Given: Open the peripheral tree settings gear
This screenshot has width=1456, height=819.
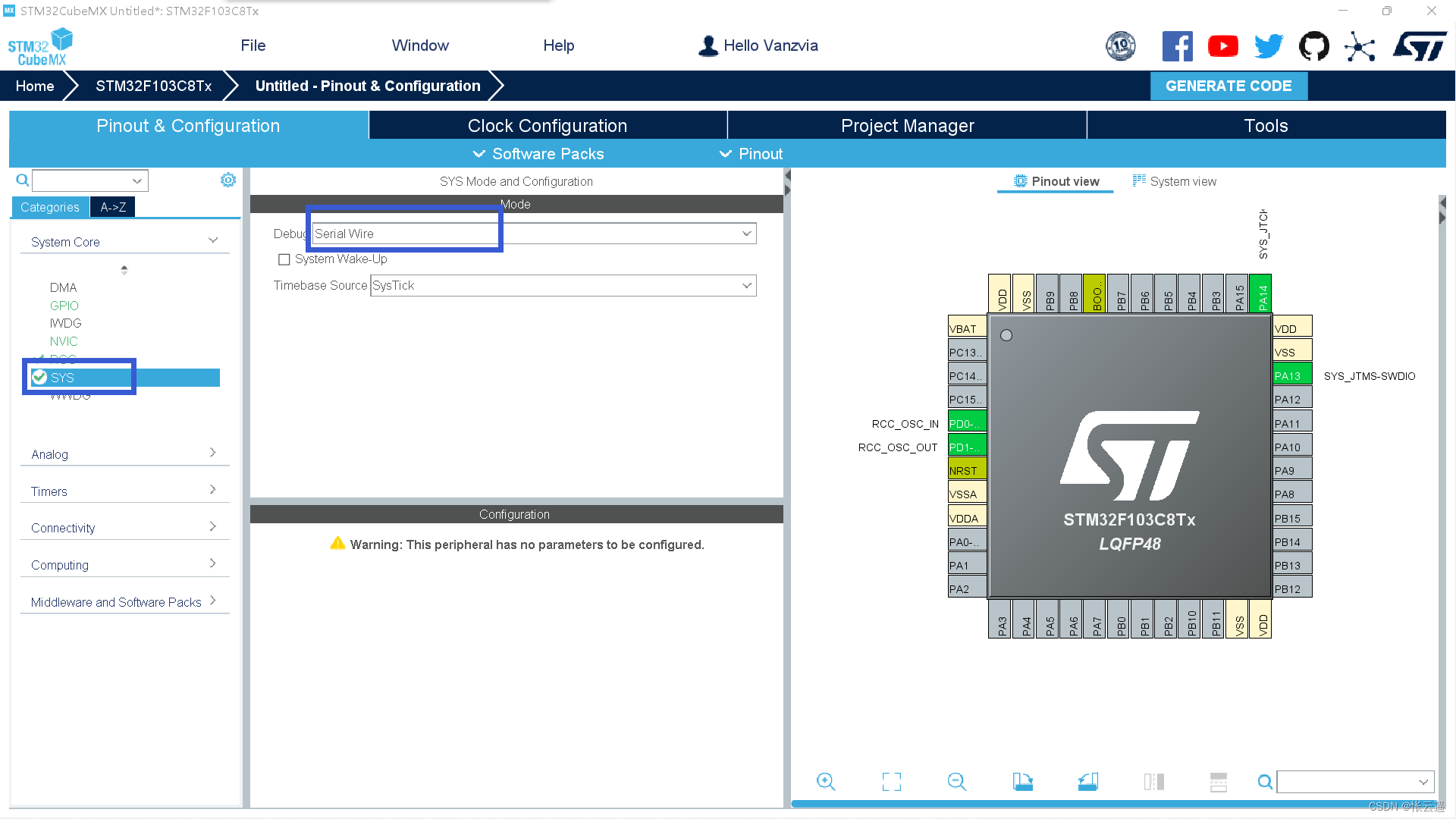Looking at the screenshot, I should pos(228,180).
